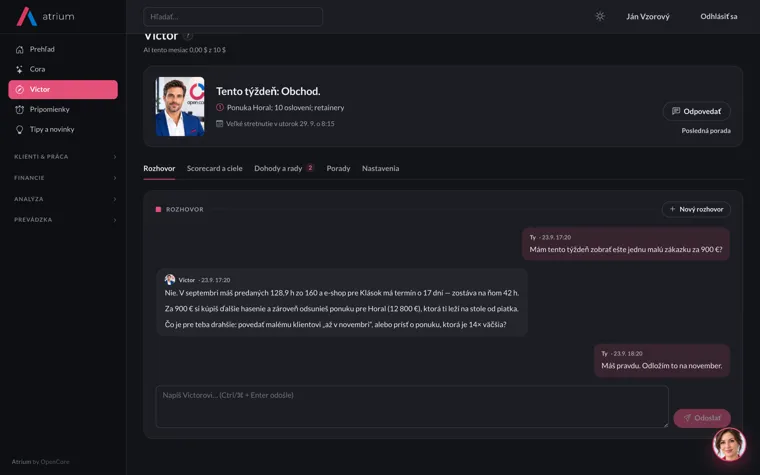The image size is (760, 475).
Task: Click chat icon in Odpovedať button
Action: tap(676, 111)
